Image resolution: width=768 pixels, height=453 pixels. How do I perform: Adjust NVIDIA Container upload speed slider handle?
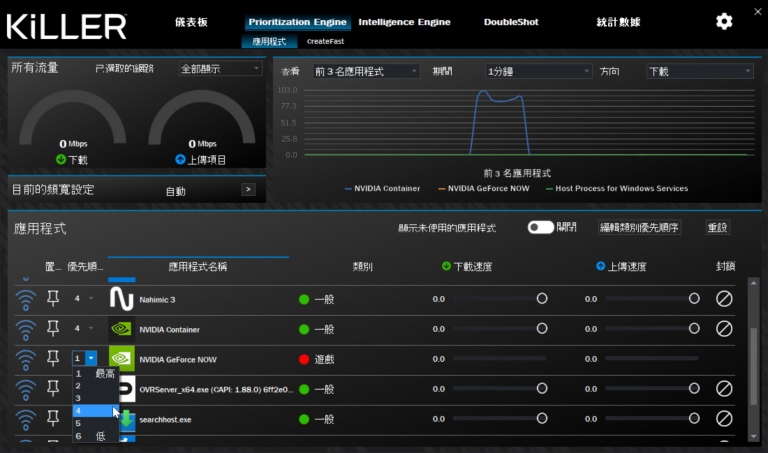coord(694,329)
